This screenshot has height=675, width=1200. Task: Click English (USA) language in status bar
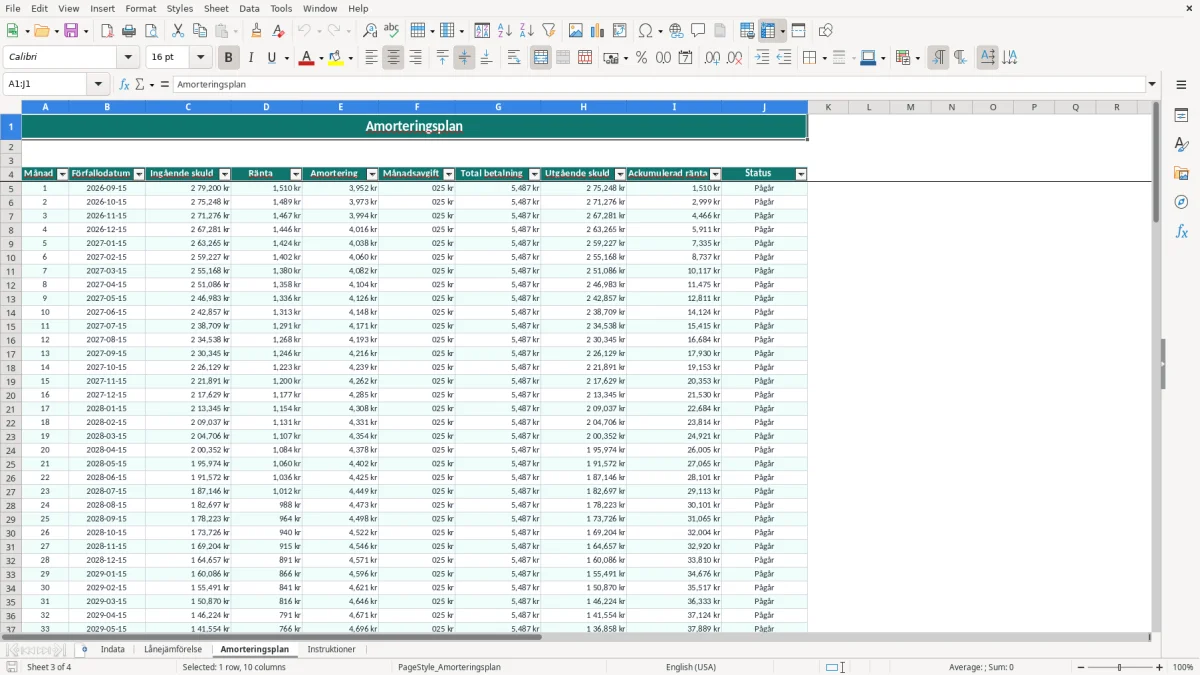pyautogui.click(x=691, y=667)
